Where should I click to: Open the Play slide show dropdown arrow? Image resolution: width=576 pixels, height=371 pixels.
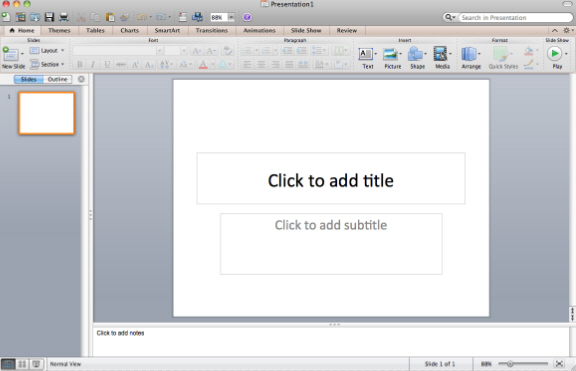pyautogui.click(x=566, y=54)
